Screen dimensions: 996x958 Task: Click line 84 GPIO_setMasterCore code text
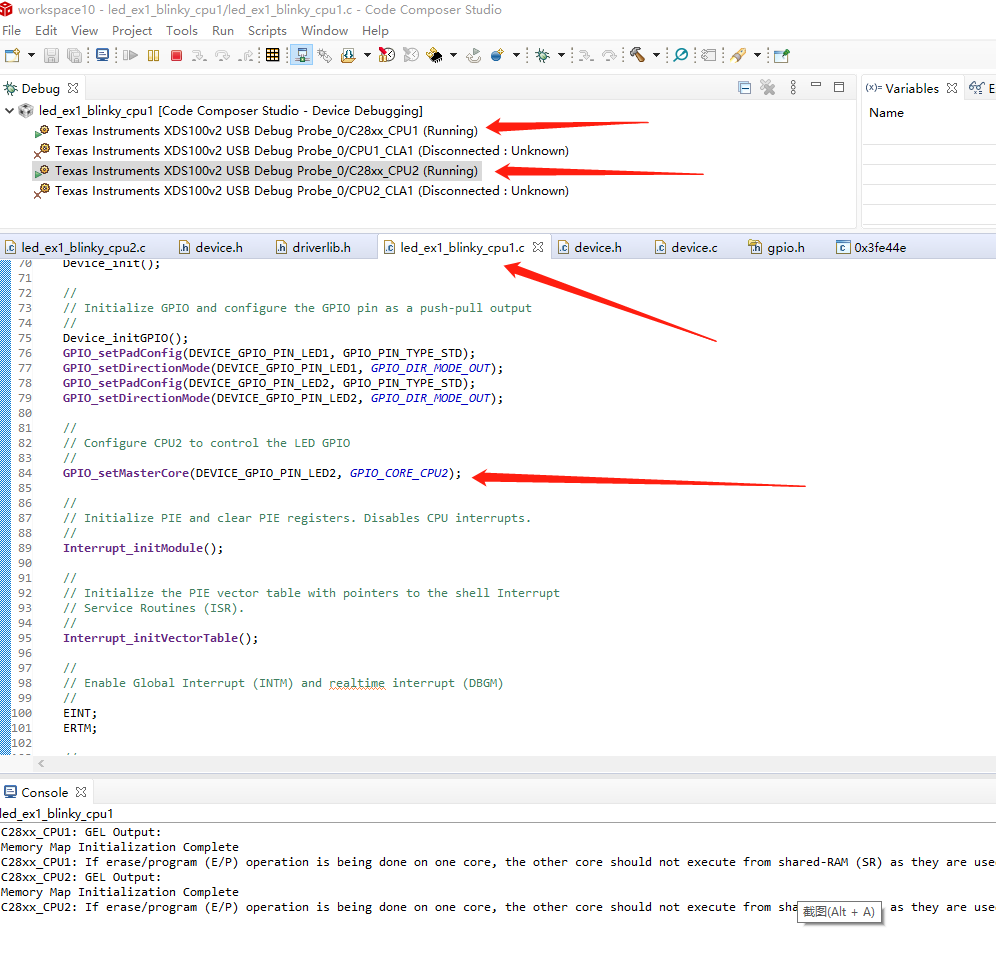262,473
